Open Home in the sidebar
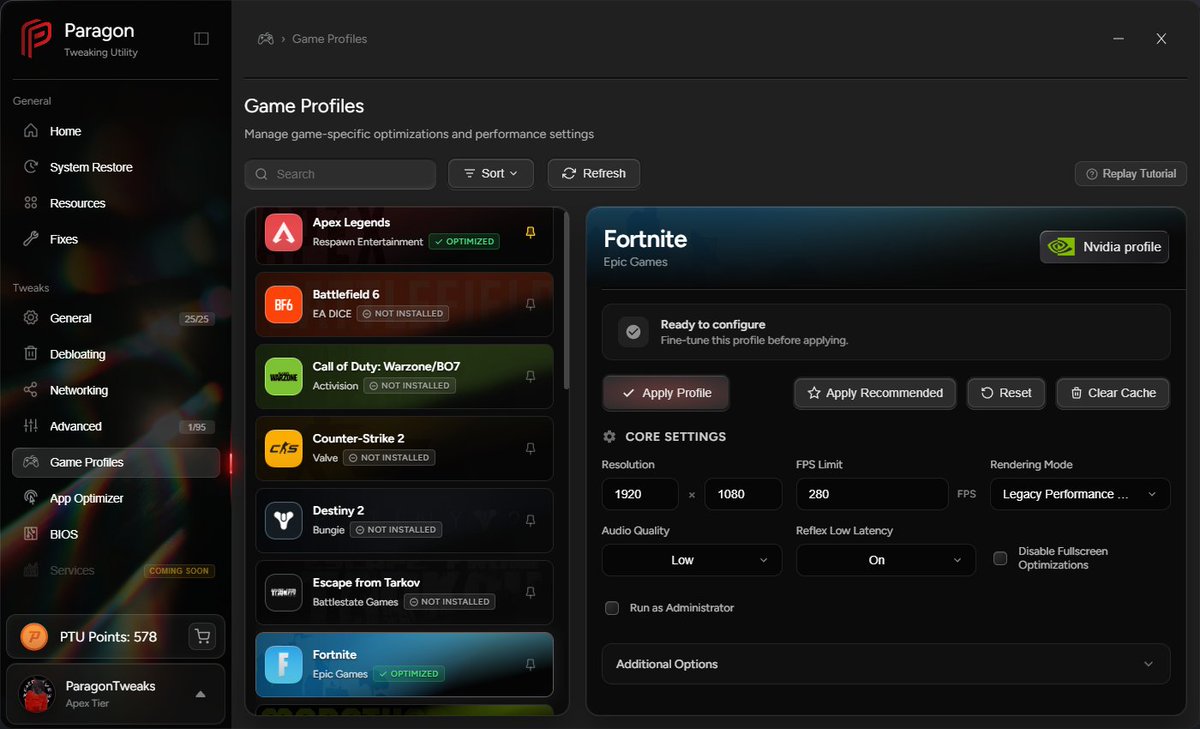The width and height of the screenshot is (1200, 729). pyautogui.click(x=116, y=131)
